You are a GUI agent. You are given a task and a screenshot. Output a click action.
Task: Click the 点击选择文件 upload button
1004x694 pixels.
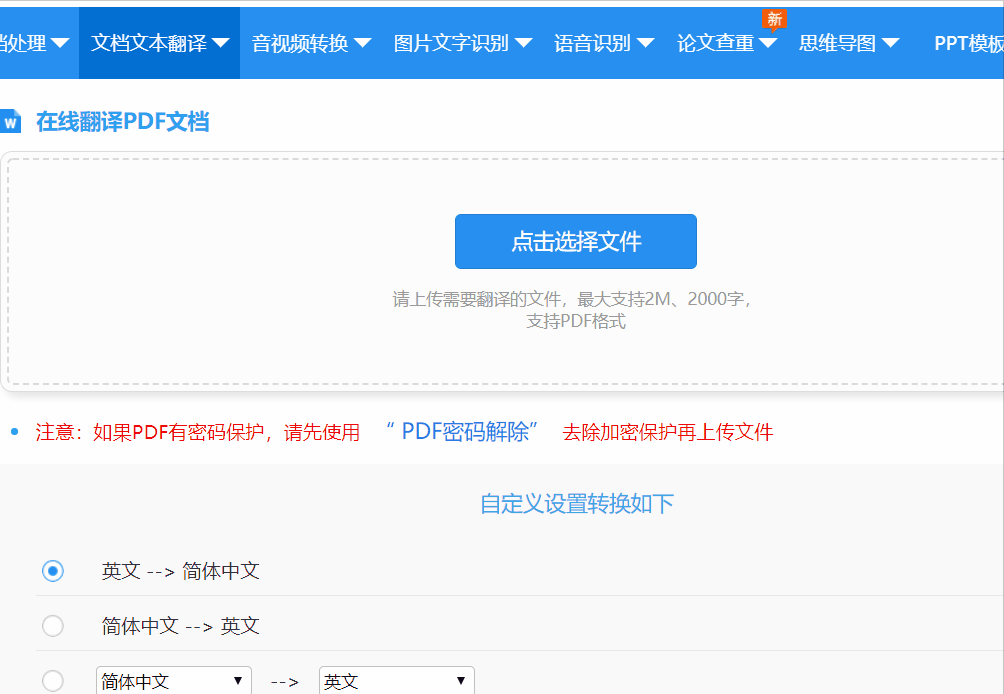click(575, 241)
